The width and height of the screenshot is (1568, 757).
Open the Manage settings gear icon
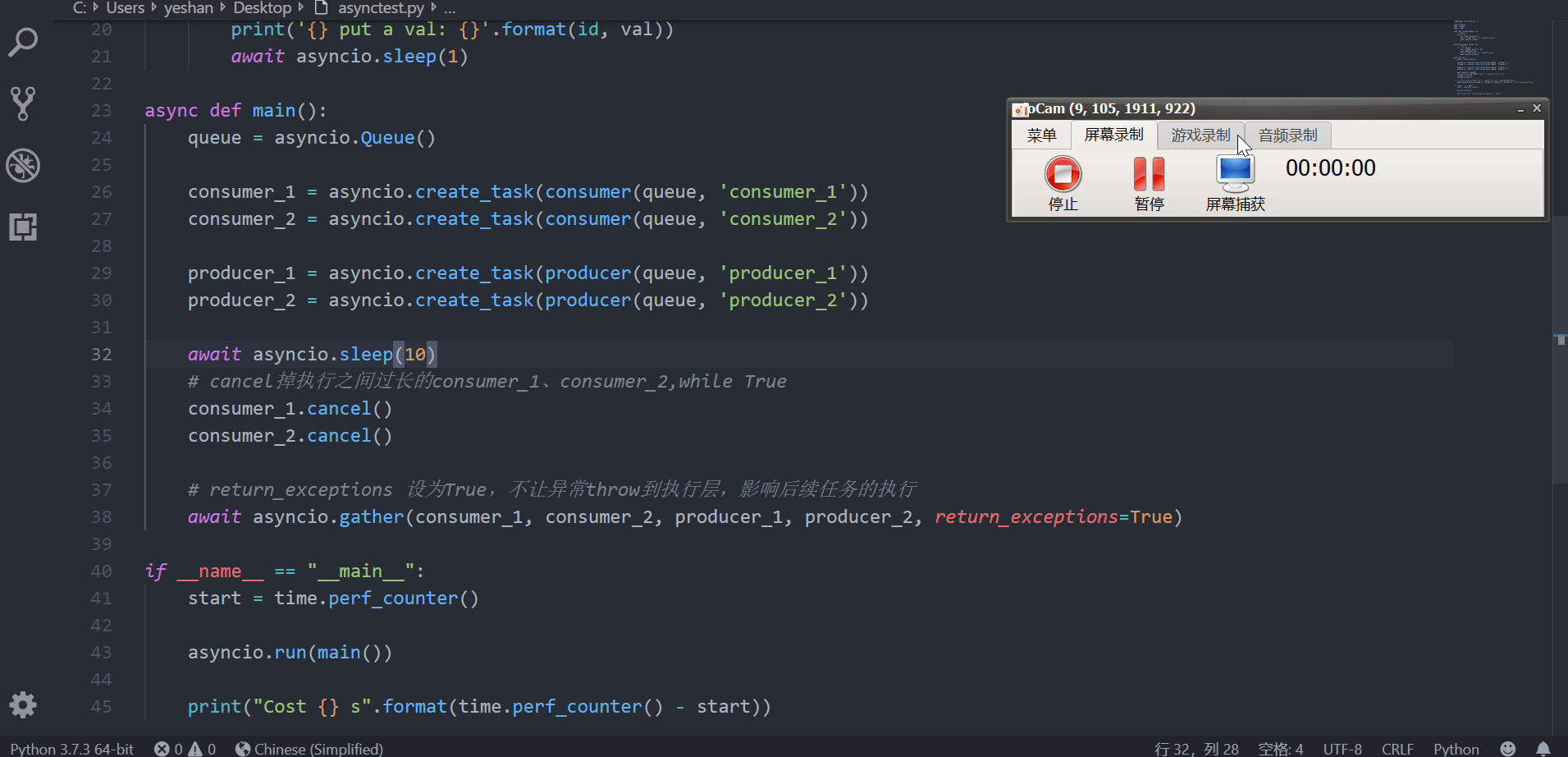23,705
